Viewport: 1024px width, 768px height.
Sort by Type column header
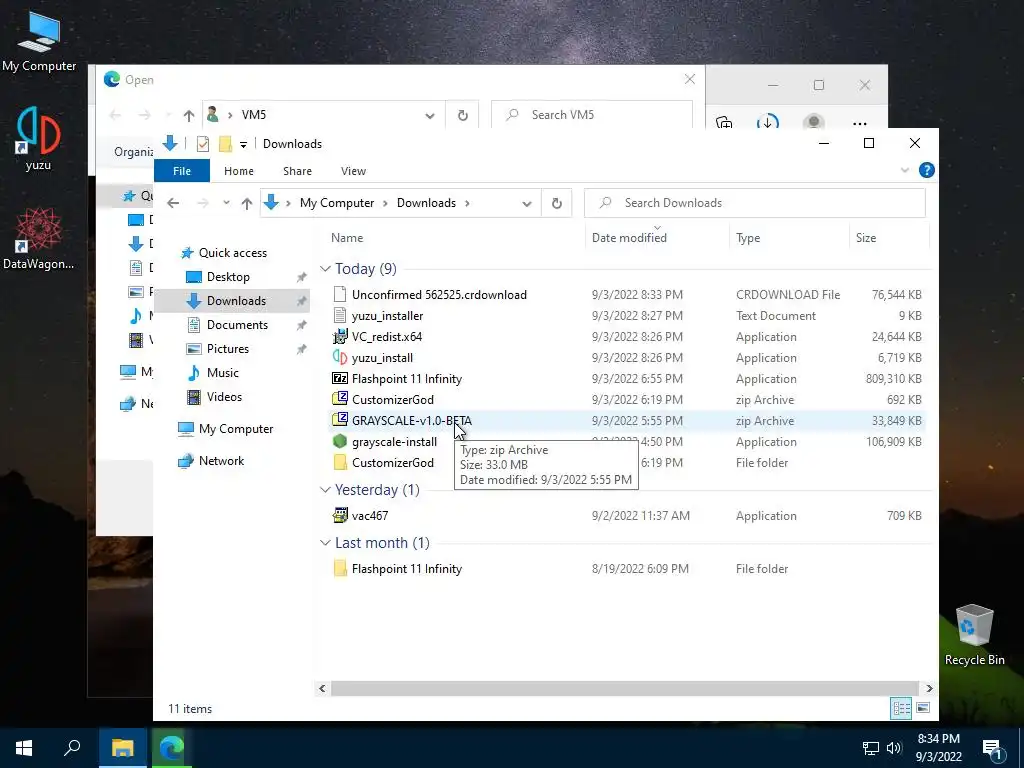(748, 238)
